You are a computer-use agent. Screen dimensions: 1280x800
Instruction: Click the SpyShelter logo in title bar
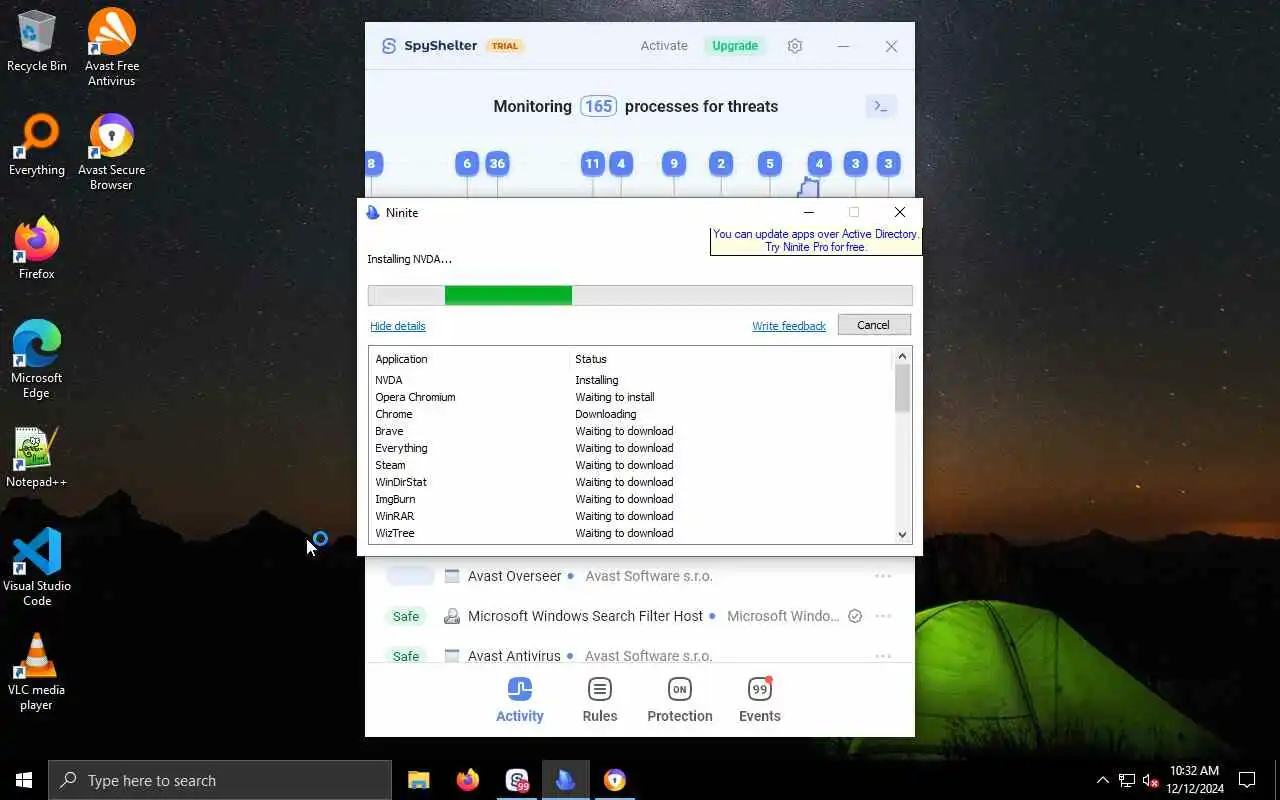[389, 46]
